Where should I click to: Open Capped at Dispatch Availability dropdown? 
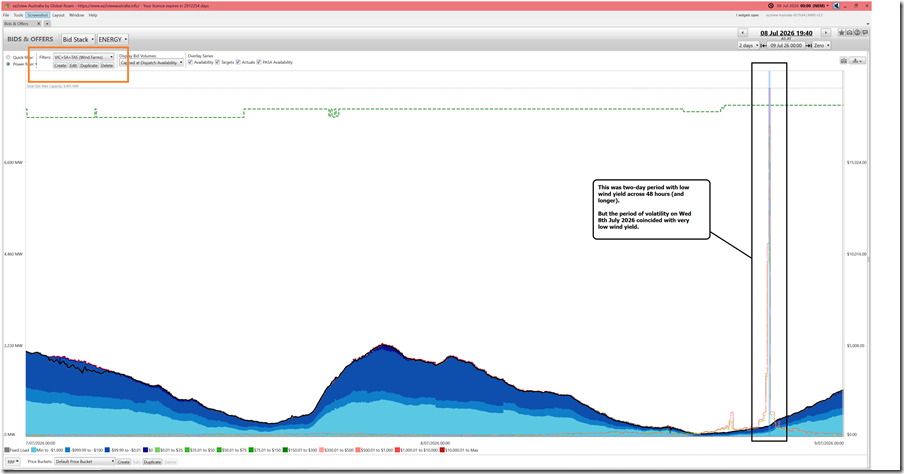click(152, 62)
